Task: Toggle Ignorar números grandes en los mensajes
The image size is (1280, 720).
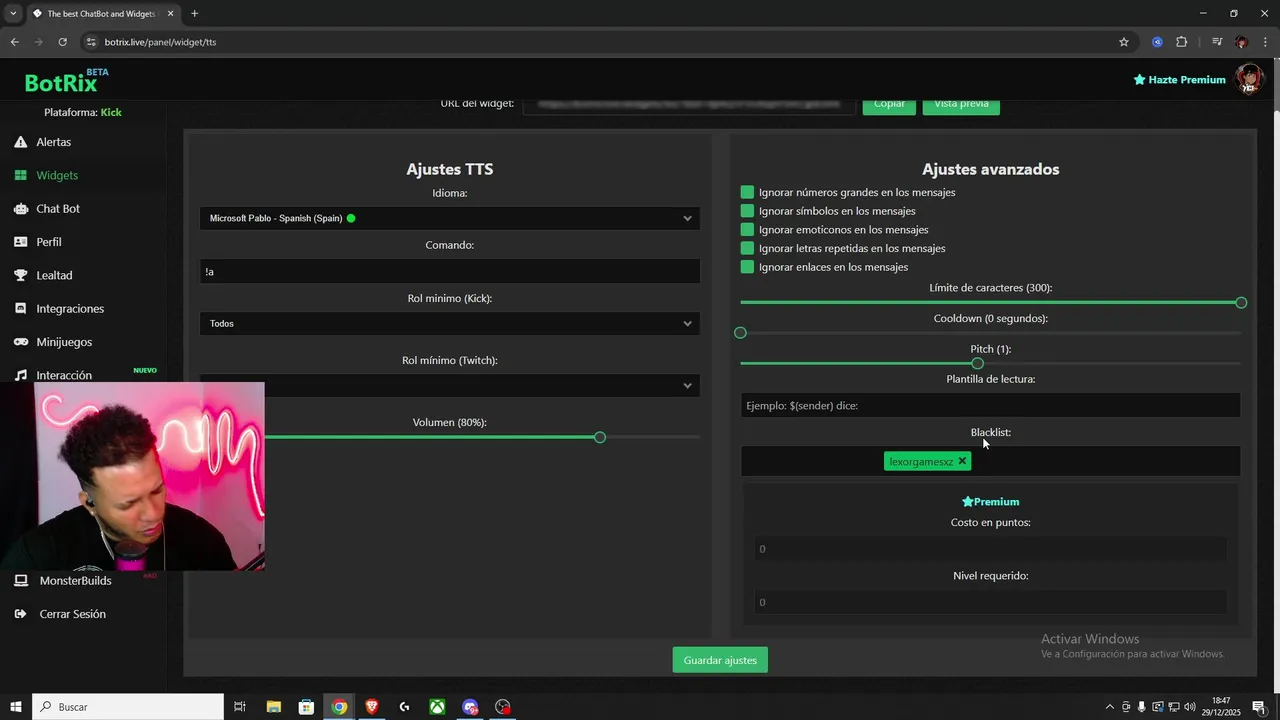Action: [747, 192]
